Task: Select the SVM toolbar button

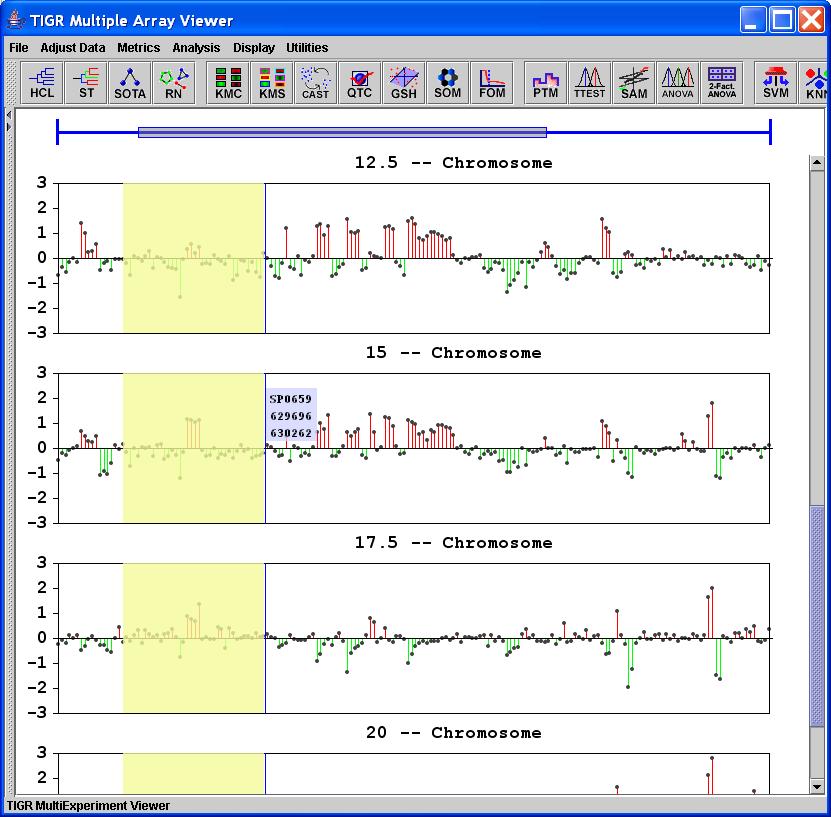Action: tap(775, 83)
